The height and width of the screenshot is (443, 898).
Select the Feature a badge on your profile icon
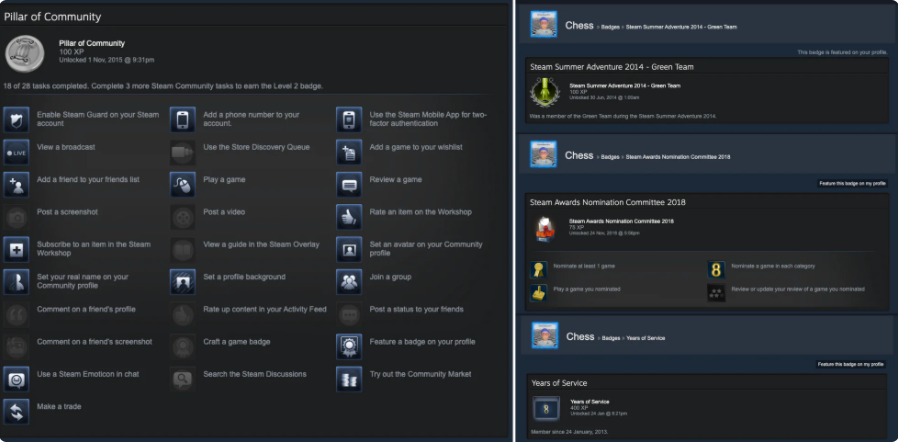[349, 346]
